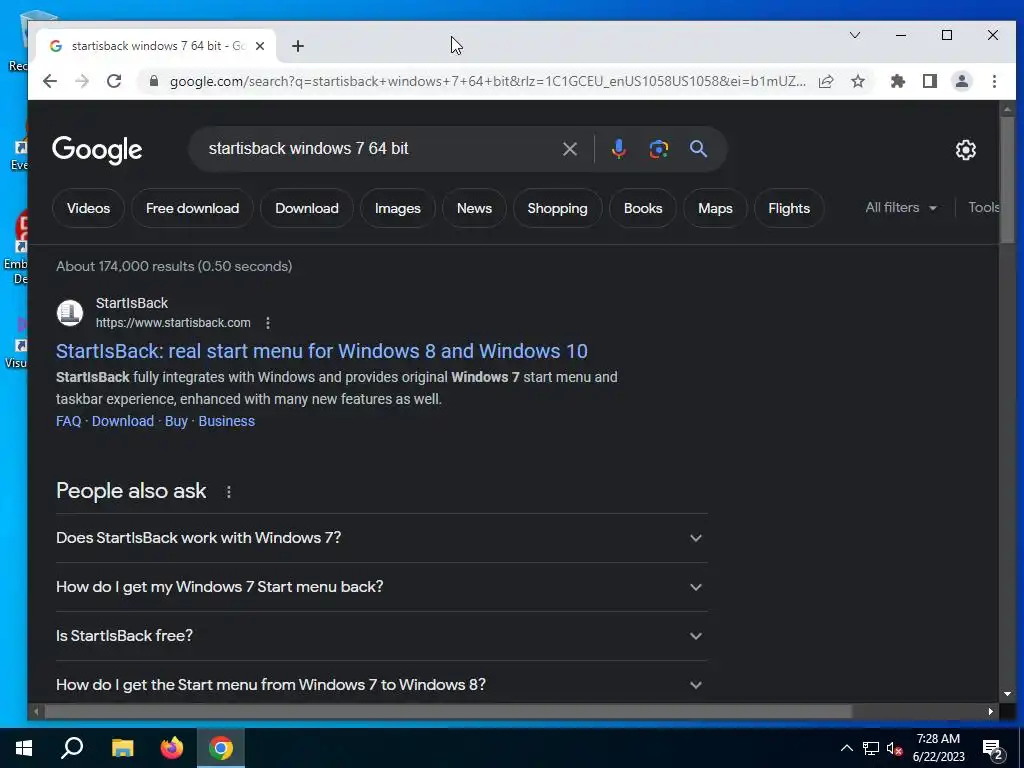
Task: Open the taskbar clock showing 7:28 AM
Action: tap(938, 748)
